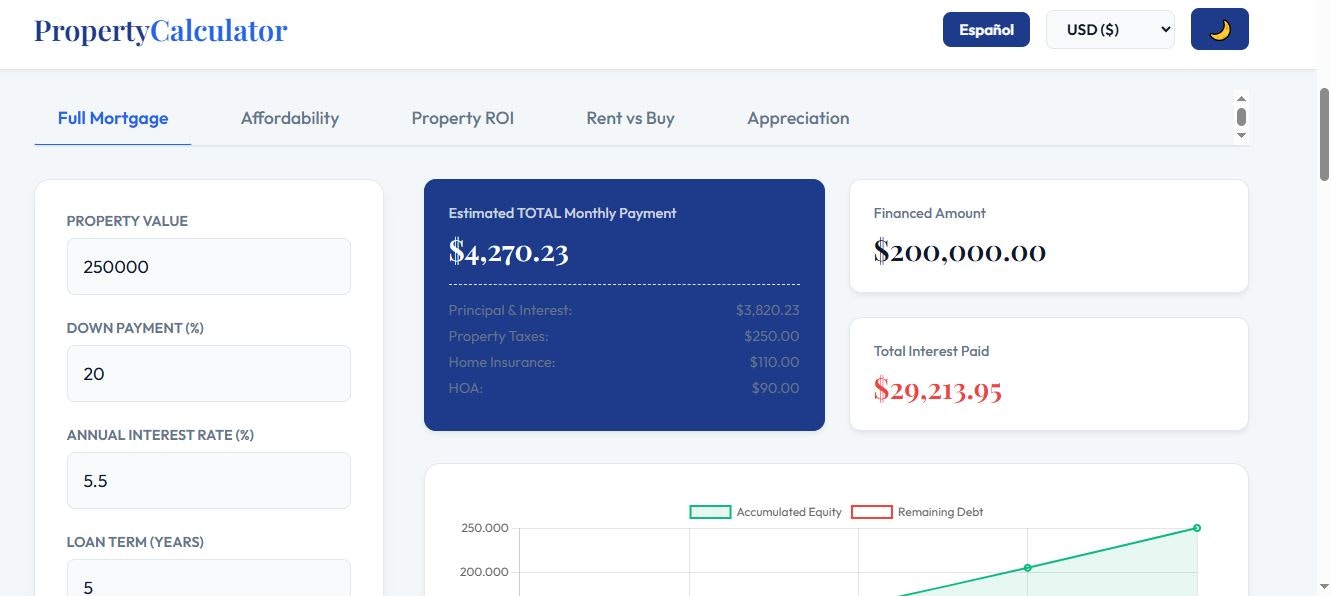Click the final data point on the equity chart
1331x596 pixels.
(x=1197, y=527)
